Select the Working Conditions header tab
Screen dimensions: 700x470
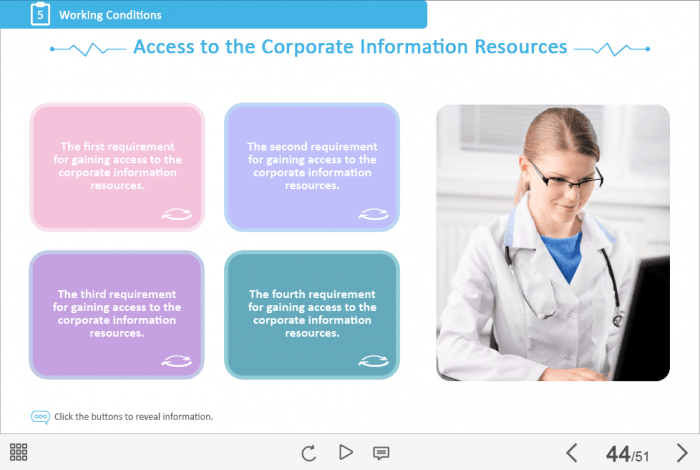click(x=110, y=15)
